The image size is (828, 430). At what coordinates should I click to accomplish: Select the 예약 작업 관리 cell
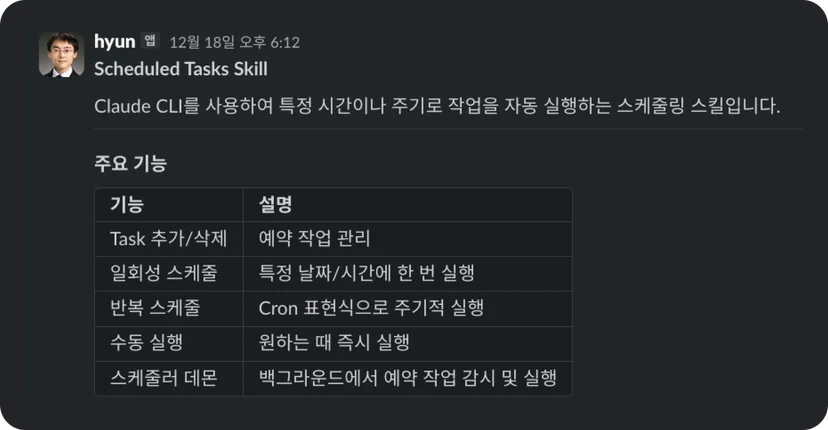point(408,239)
